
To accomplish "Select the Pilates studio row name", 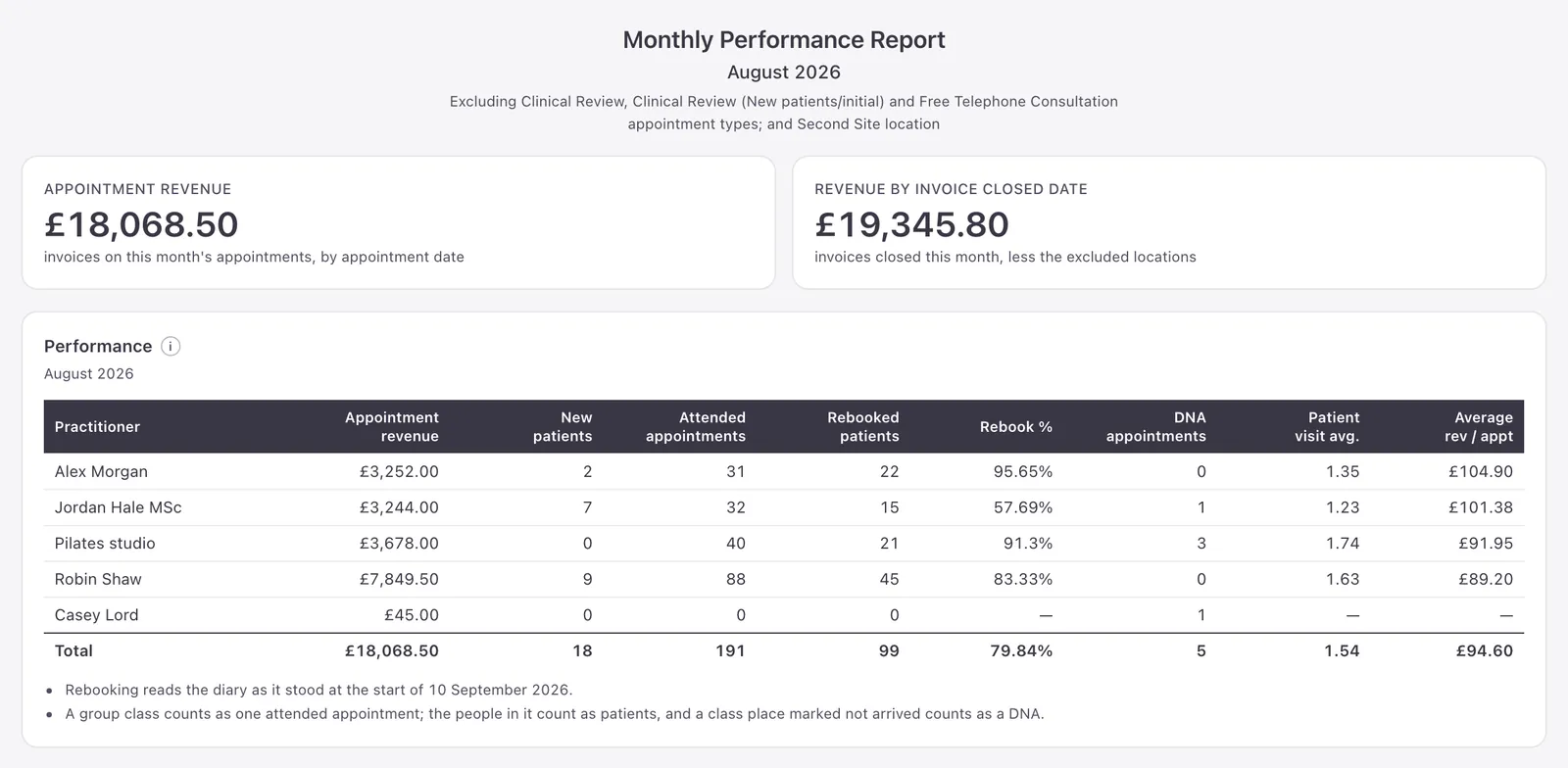I will point(105,544).
